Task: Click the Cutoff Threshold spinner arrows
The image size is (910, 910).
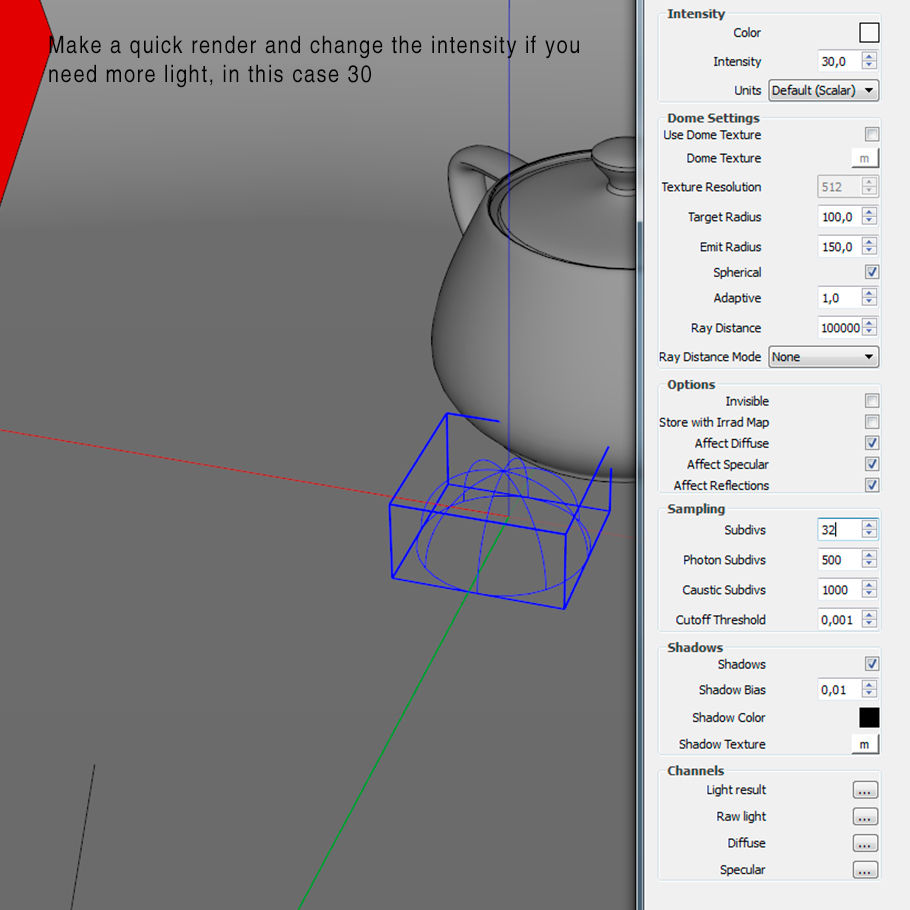Action: [869, 620]
